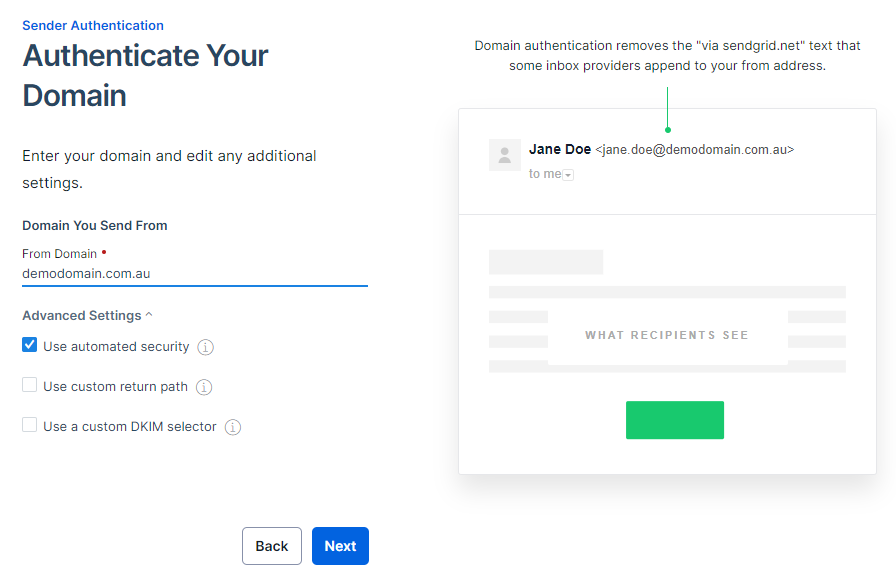Enable the Use custom return path checkbox
896x584 pixels.
30,385
